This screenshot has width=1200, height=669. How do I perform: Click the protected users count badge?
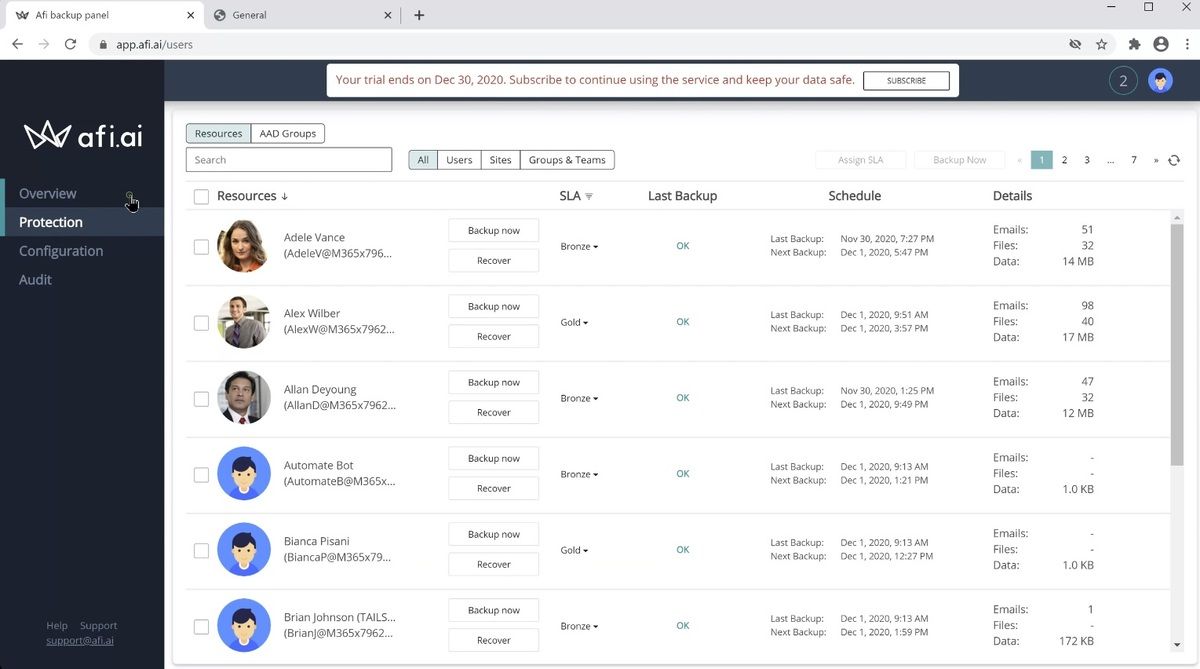point(1122,80)
